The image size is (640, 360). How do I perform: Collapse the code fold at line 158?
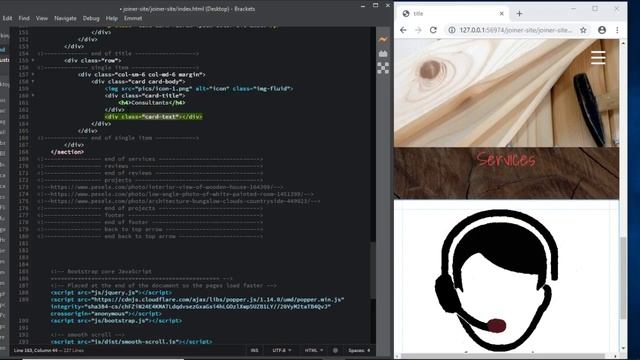[33, 81]
